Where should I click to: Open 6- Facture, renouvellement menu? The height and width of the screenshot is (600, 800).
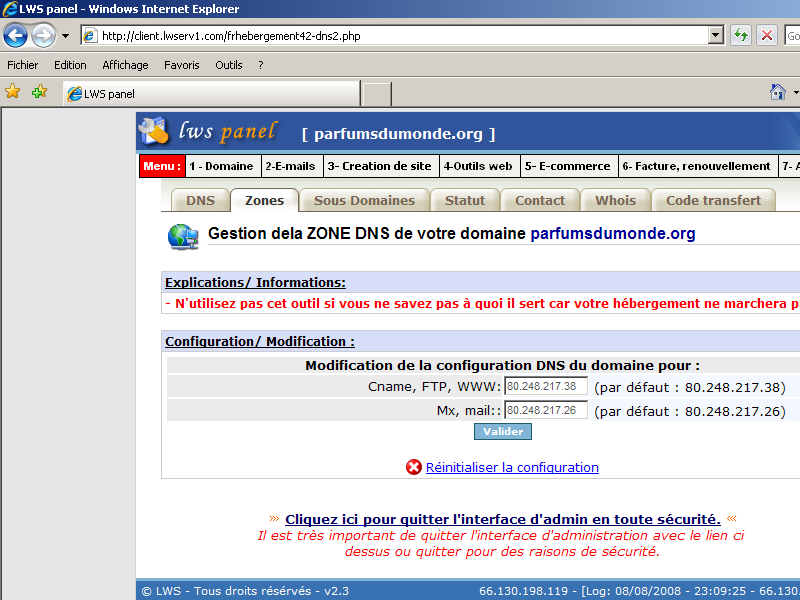click(x=696, y=166)
